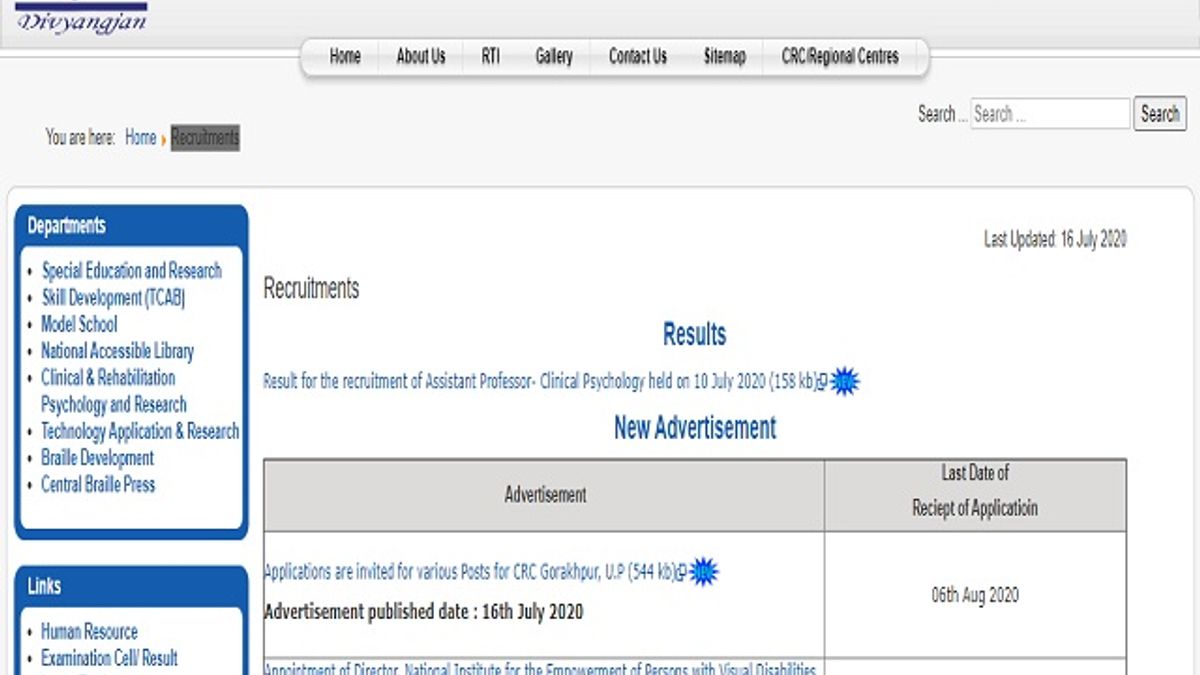Click the Recruitments page title
1200x675 pixels.
coord(311,289)
